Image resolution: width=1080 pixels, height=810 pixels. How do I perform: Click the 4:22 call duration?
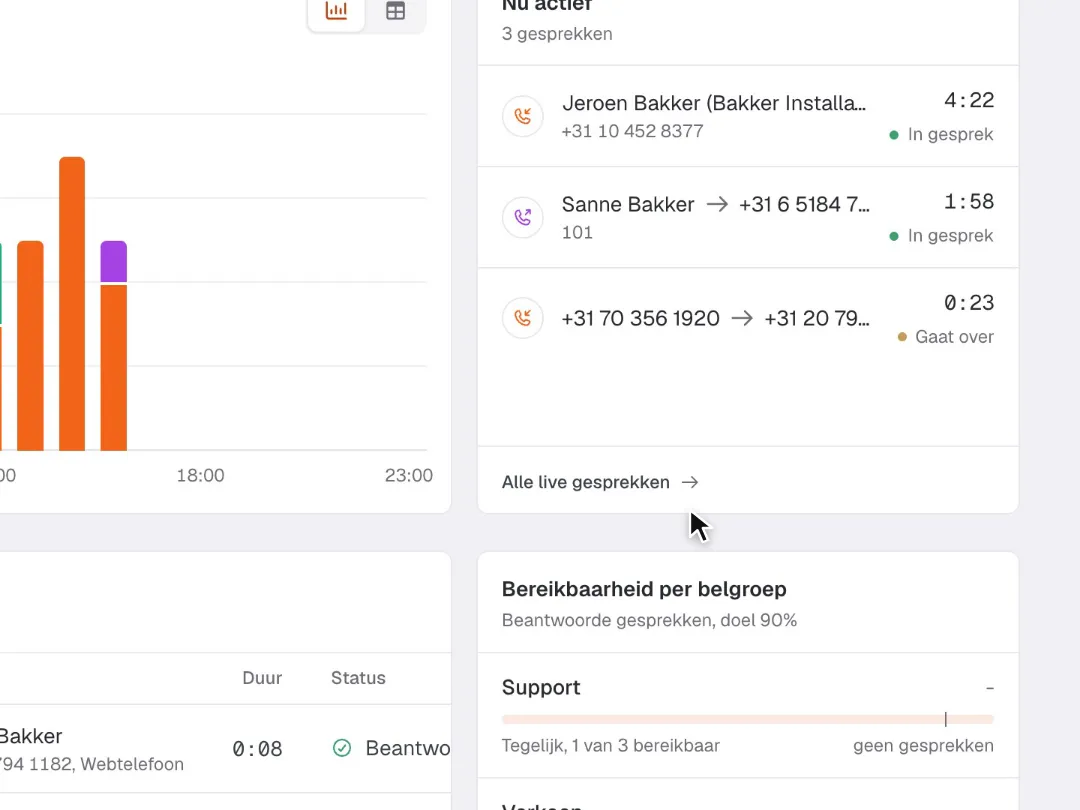click(x=969, y=101)
